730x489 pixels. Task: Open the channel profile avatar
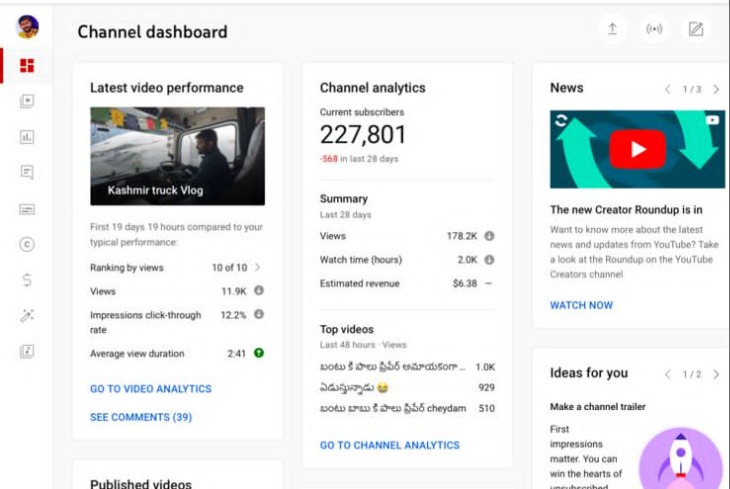[27, 27]
